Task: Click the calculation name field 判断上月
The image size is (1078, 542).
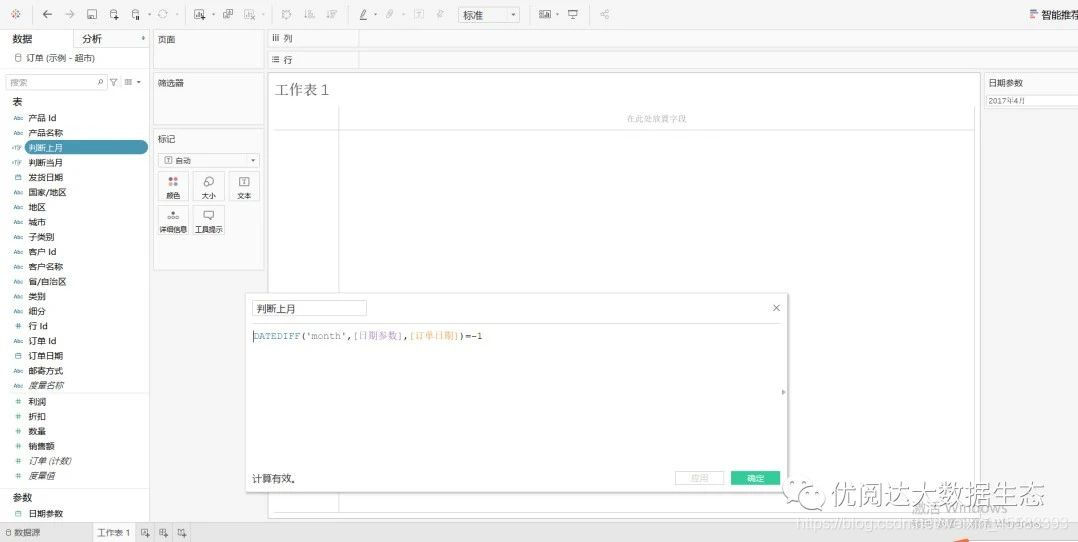Action: (x=309, y=309)
